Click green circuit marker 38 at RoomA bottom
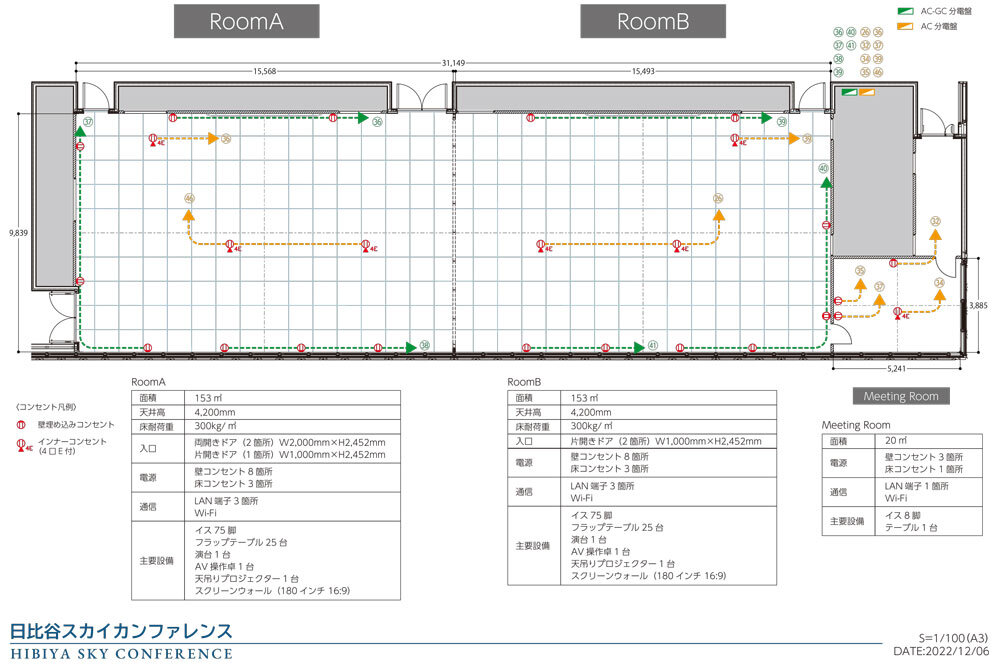 click(x=425, y=345)
